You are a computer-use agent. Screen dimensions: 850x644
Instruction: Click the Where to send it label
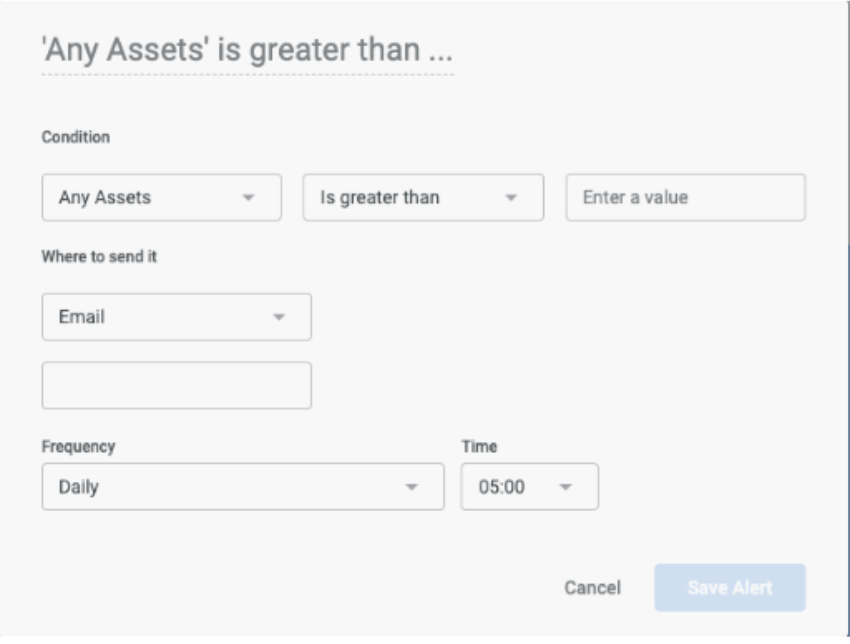99,256
